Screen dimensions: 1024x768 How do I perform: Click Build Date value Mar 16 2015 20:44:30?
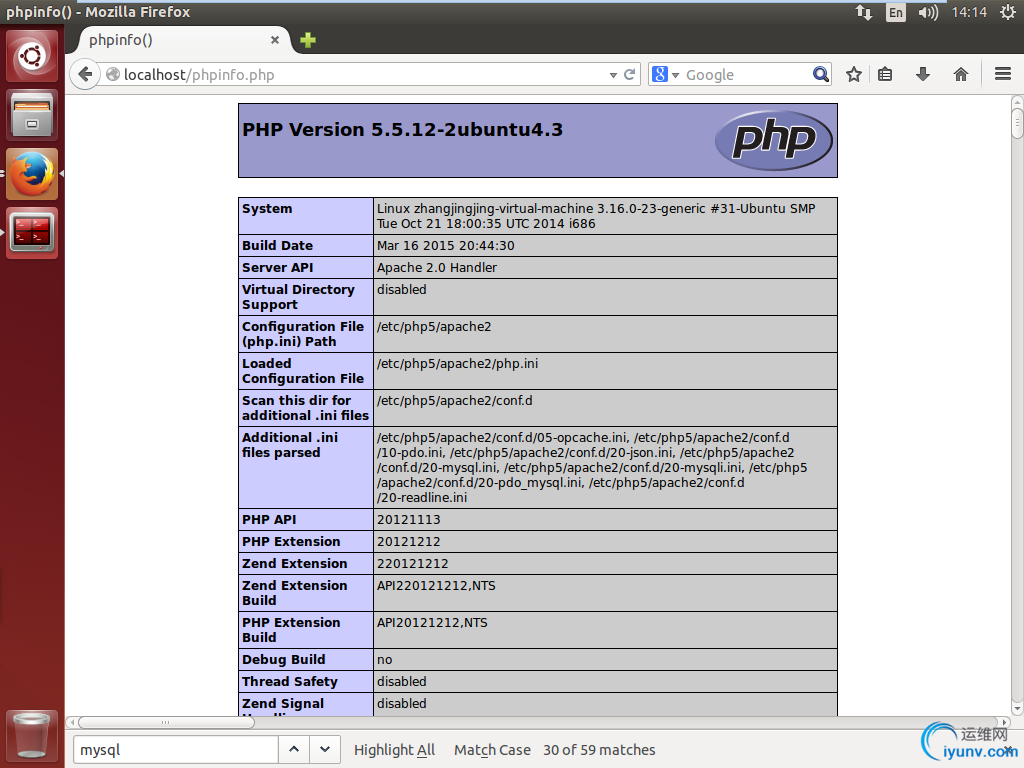(x=445, y=246)
